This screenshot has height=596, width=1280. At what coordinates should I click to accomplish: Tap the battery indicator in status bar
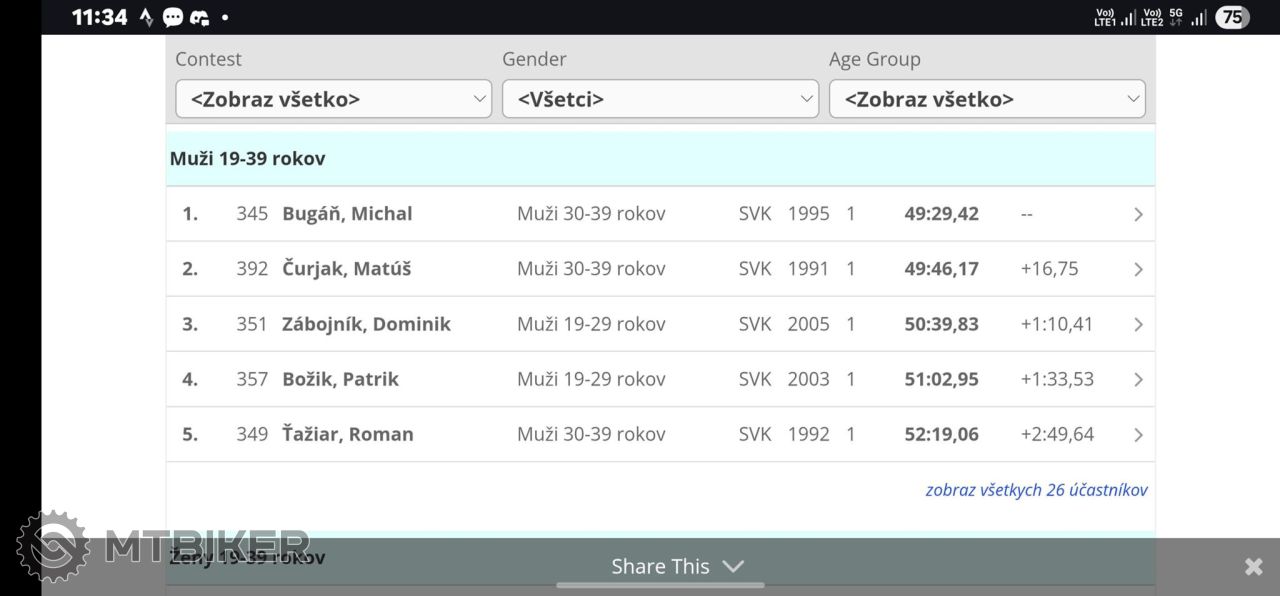coord(1232,17)
